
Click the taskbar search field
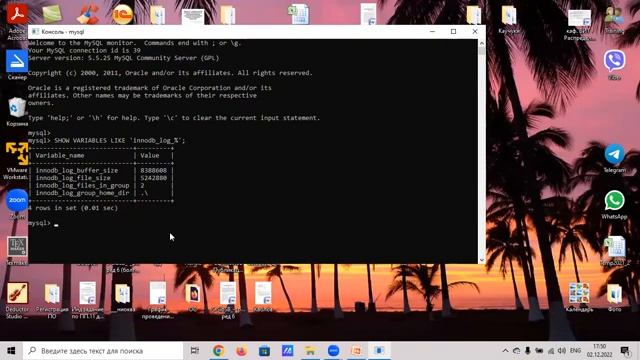click(103, 351)
